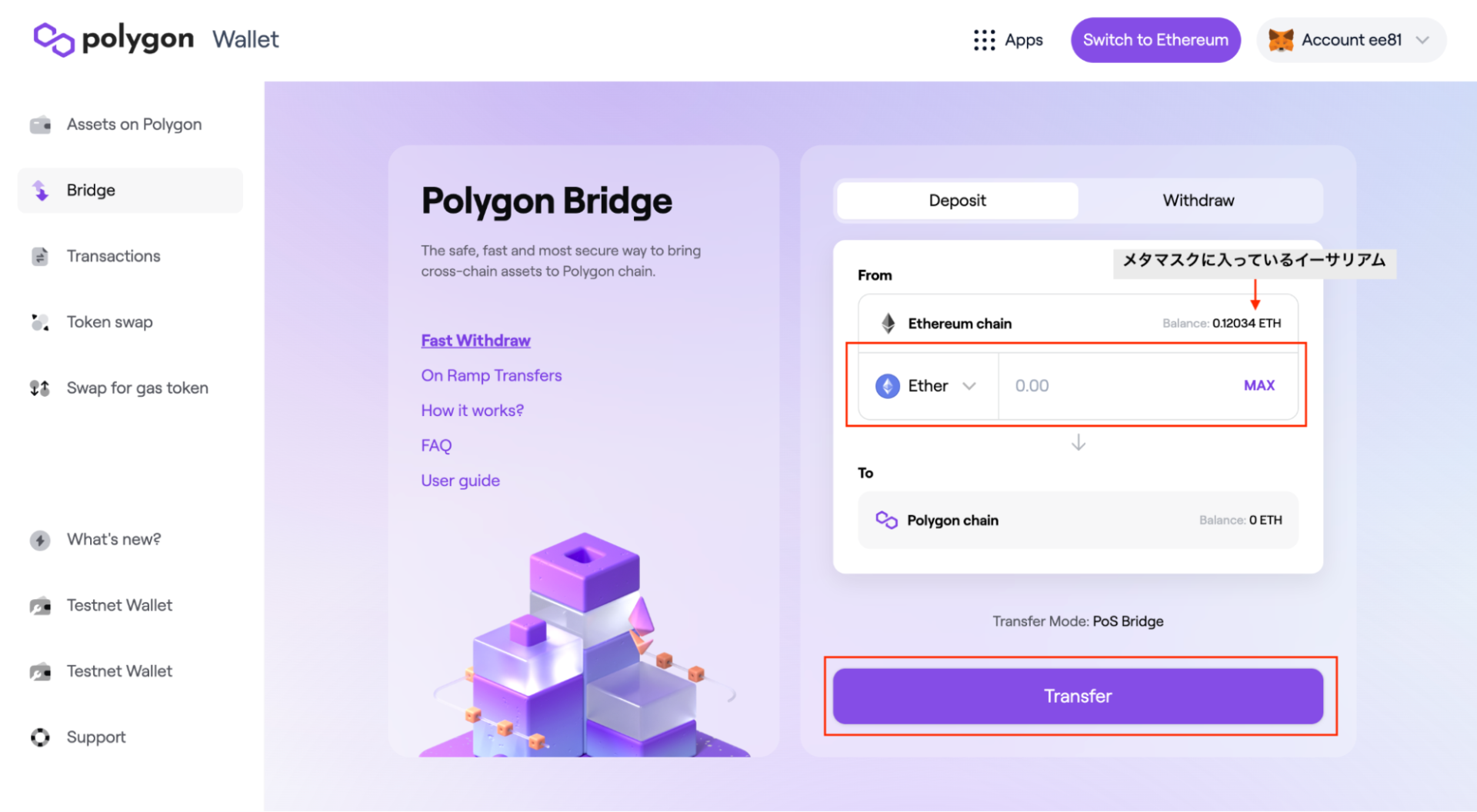
Task: Open the Apps grid icon
Action: [984, 40]
